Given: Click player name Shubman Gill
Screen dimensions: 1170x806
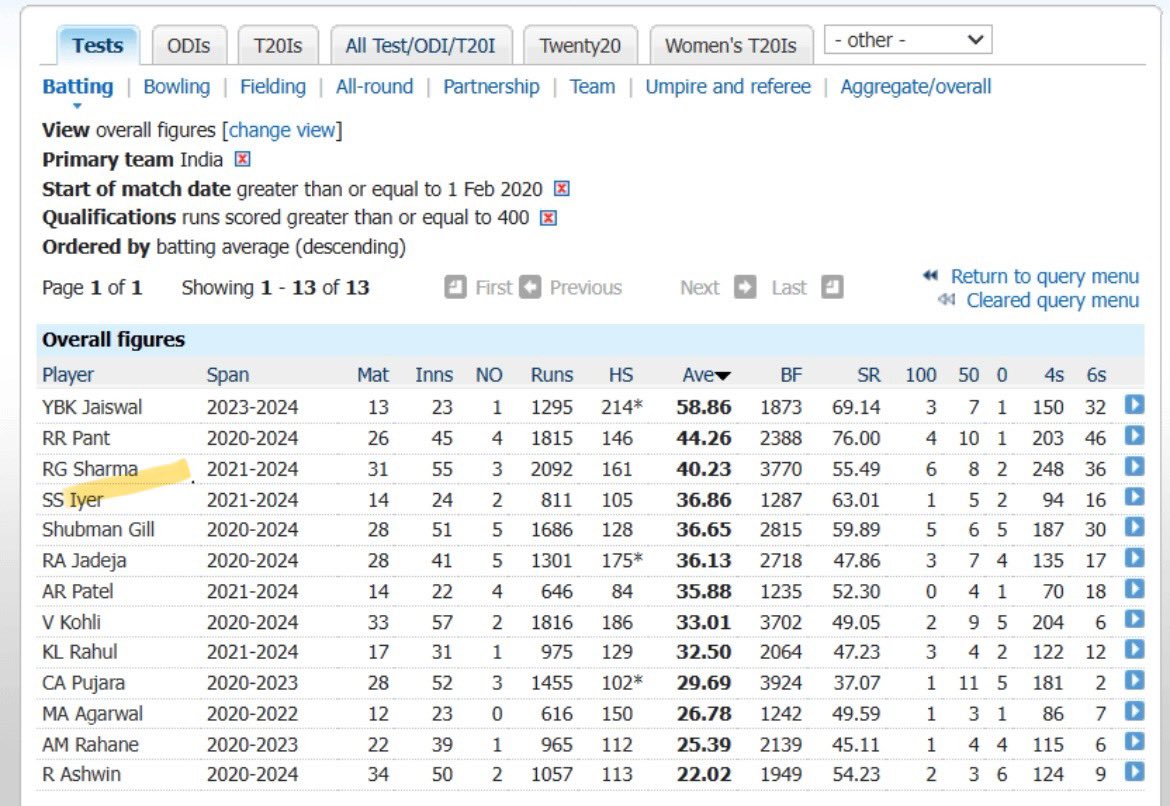Looking at the screenshot, I should click(98, 530).
